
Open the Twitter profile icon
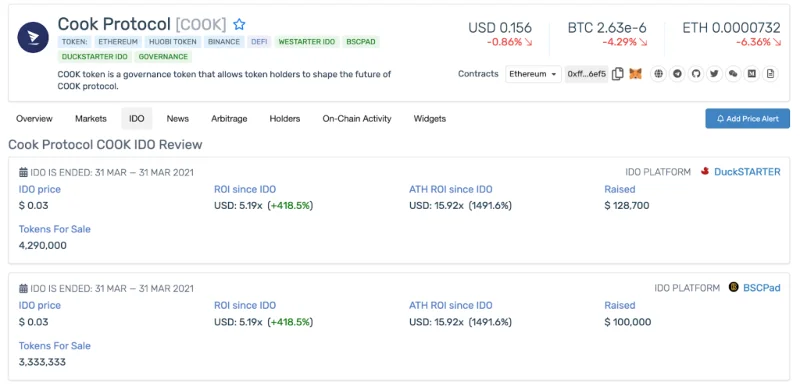(x=714, y=74)
